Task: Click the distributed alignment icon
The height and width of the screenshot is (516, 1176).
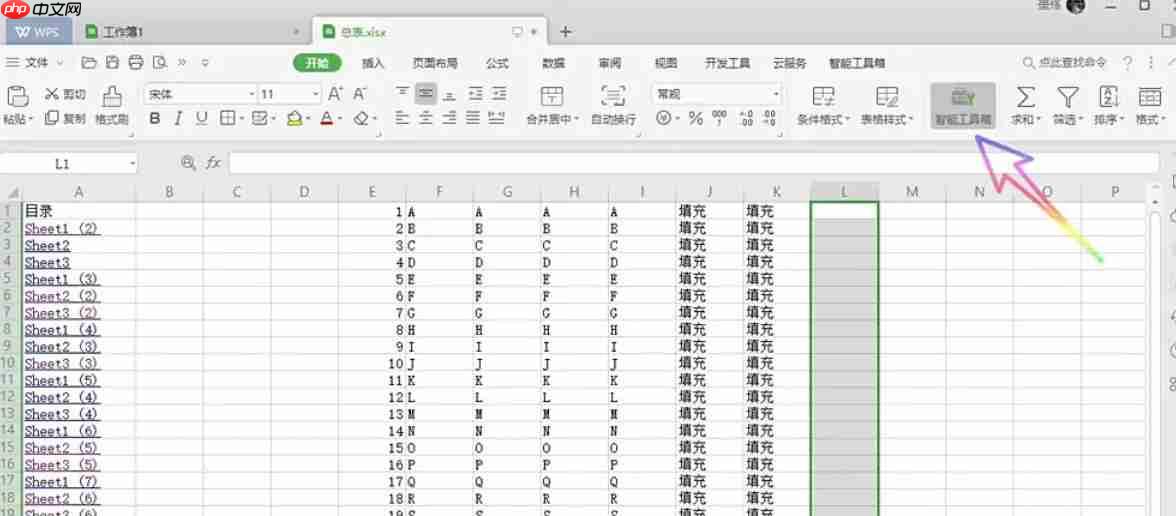Action: (x=496, y=118)
